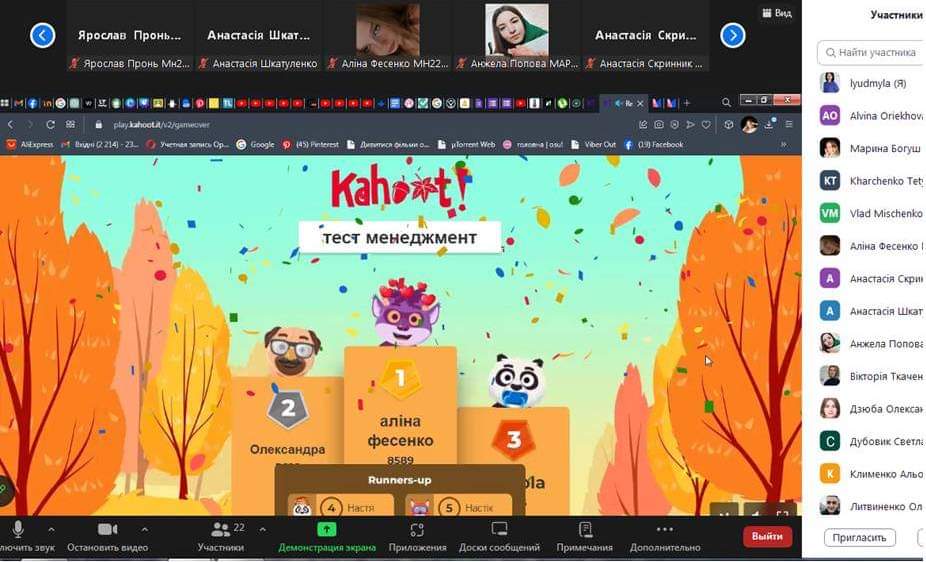The width and height of the screenshot is (926, 562).
Task: Select participant Дубовик Светлана
Action: (x=872, y=441)
